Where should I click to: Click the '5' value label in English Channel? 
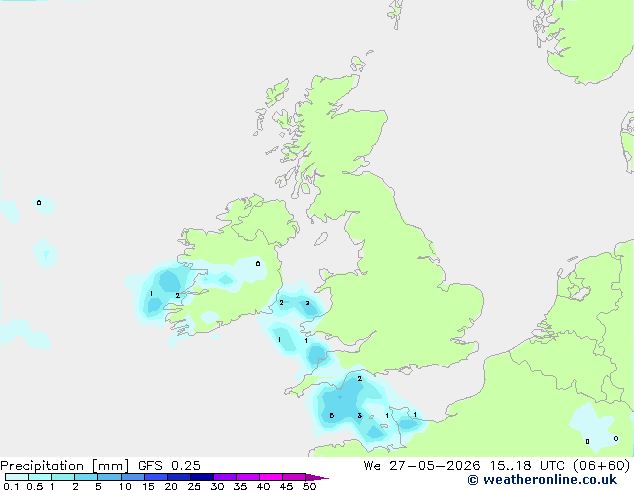(332, 416)
